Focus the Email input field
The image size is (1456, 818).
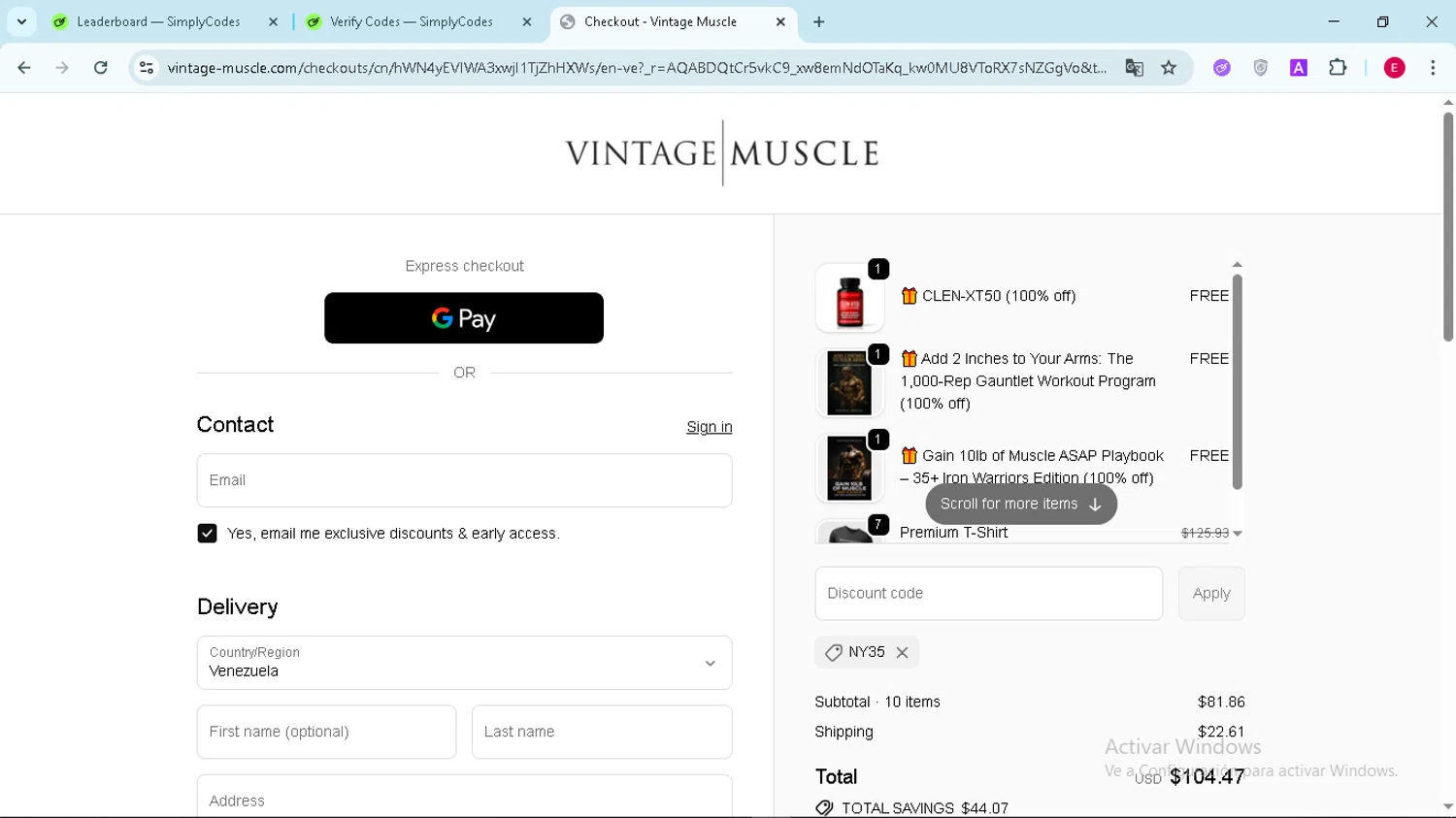point(465,480)
